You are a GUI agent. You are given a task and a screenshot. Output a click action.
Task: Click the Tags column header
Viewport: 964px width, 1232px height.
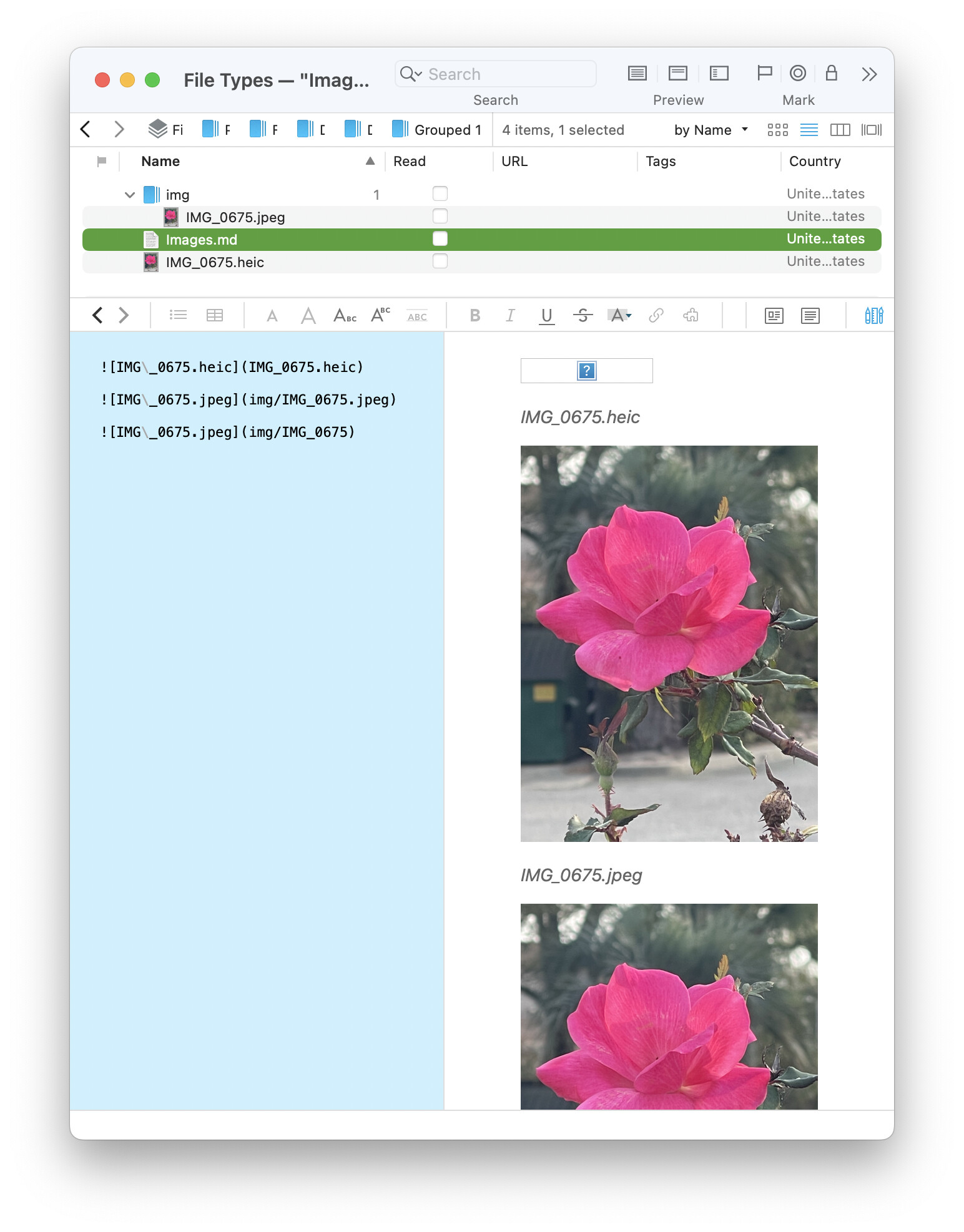661,162
